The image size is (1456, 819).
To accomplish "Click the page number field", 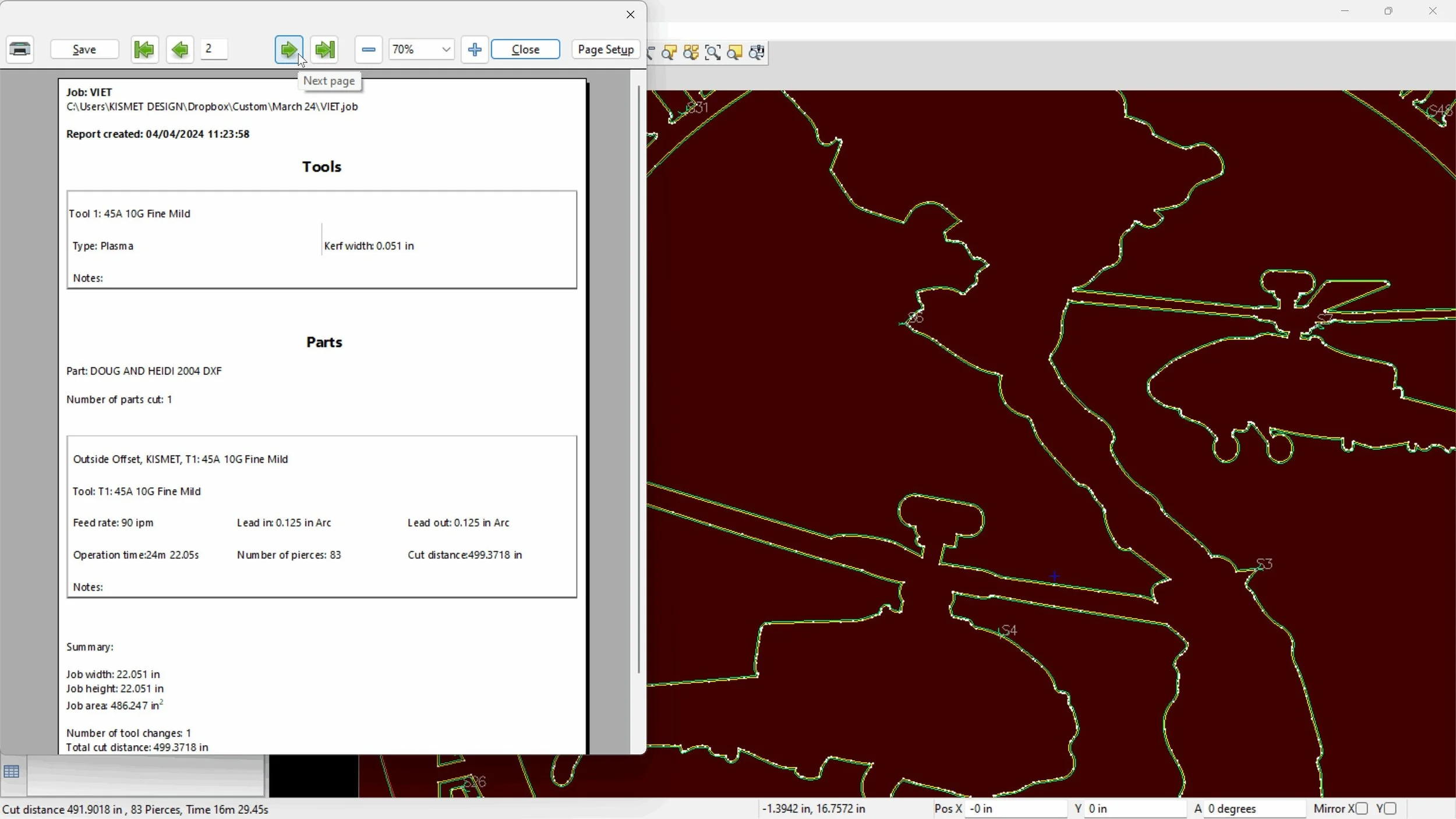I will (x=214, y=49).
